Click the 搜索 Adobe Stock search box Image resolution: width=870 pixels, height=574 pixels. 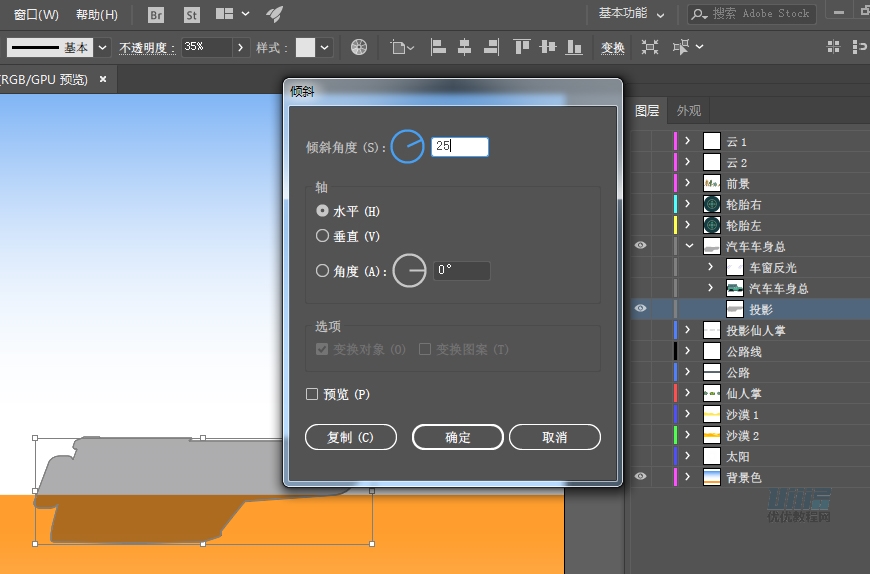751,14
